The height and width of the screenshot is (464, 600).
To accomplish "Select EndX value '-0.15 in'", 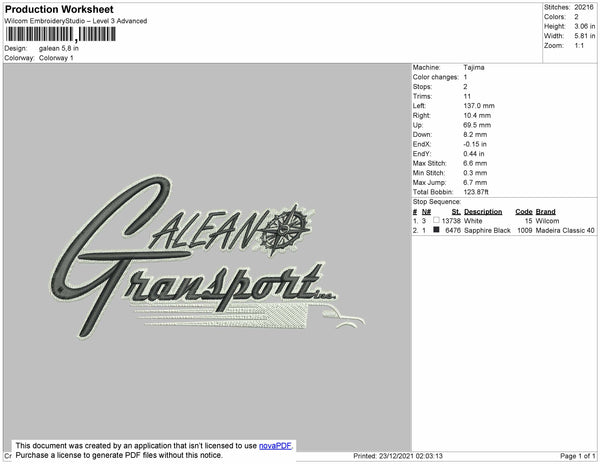I will pyautogui.click(x=474, y=144).
